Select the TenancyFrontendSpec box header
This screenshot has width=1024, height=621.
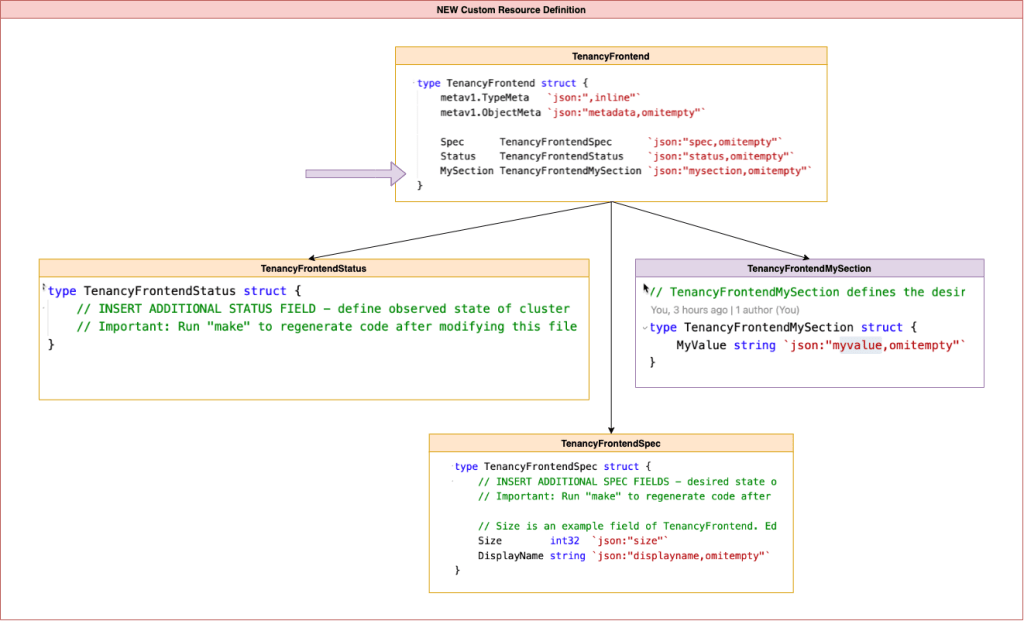pyautogui.click(x=611, y=443)
